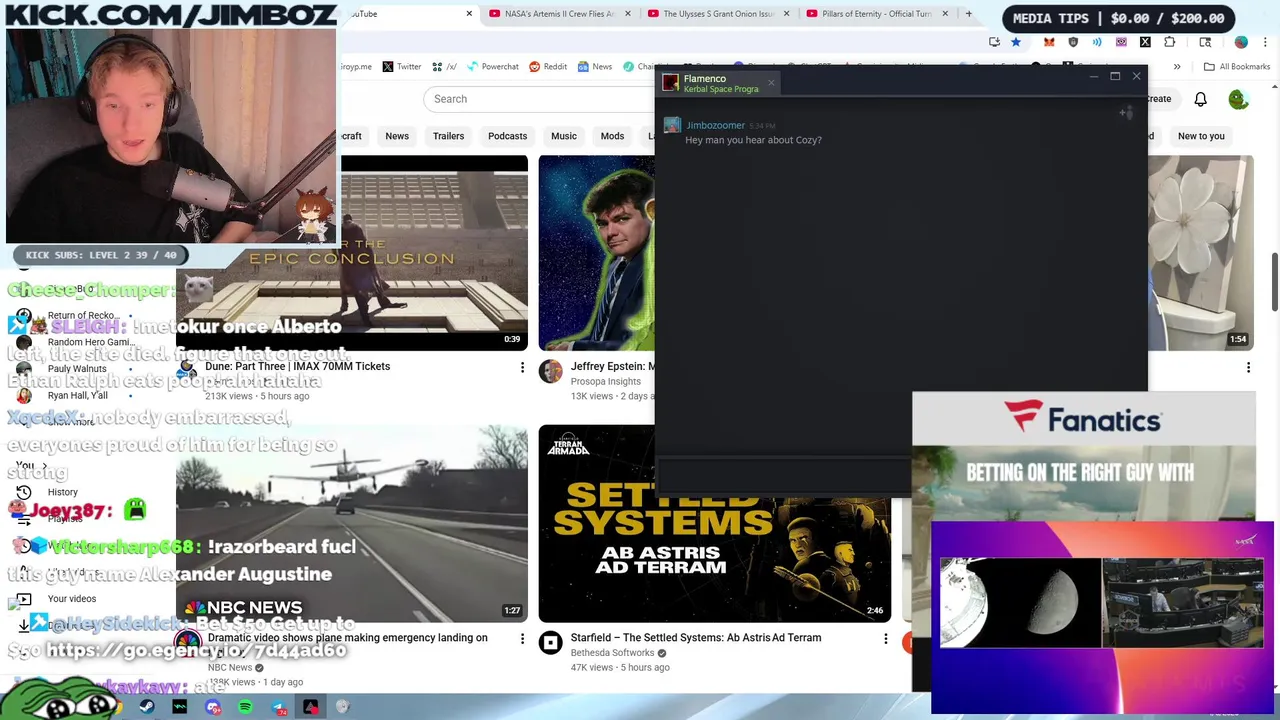Open the Dune Part Three IMAX video thumbnail

click(352, 253)
